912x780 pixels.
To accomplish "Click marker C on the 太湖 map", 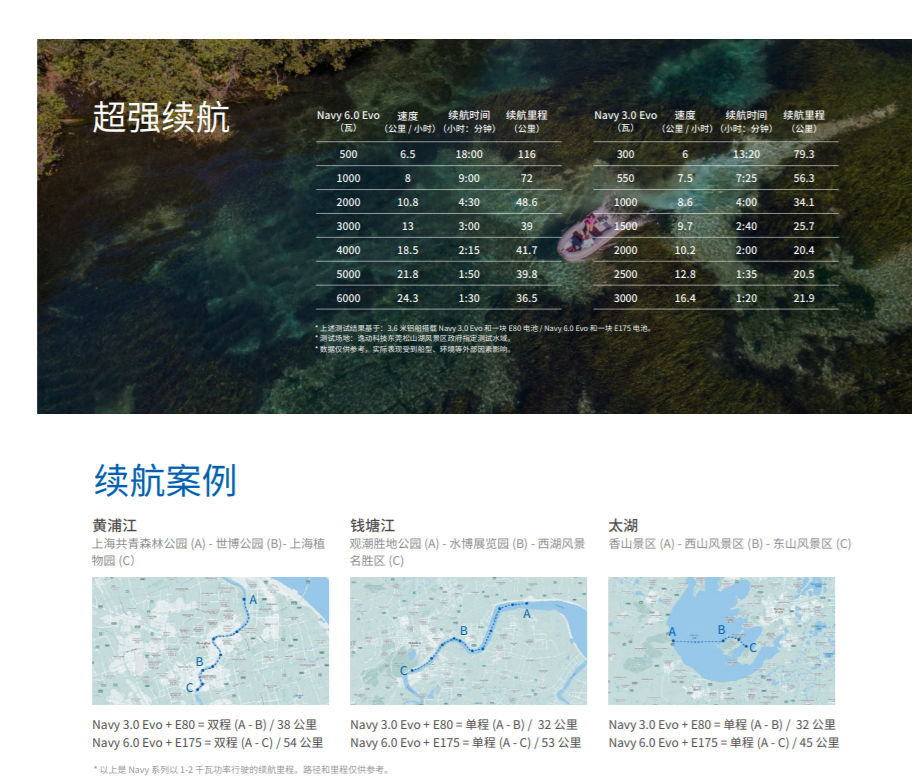I will 753,648.
